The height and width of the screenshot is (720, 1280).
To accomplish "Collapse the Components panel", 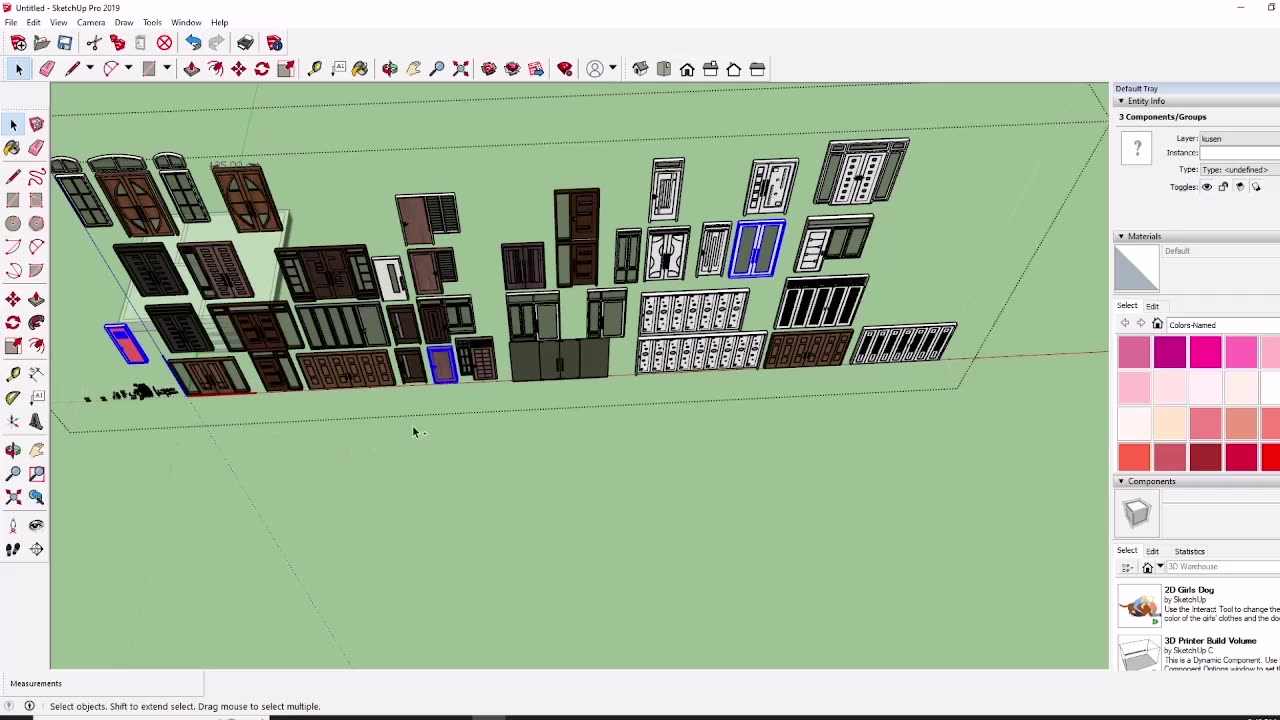I will [1121, 481].
